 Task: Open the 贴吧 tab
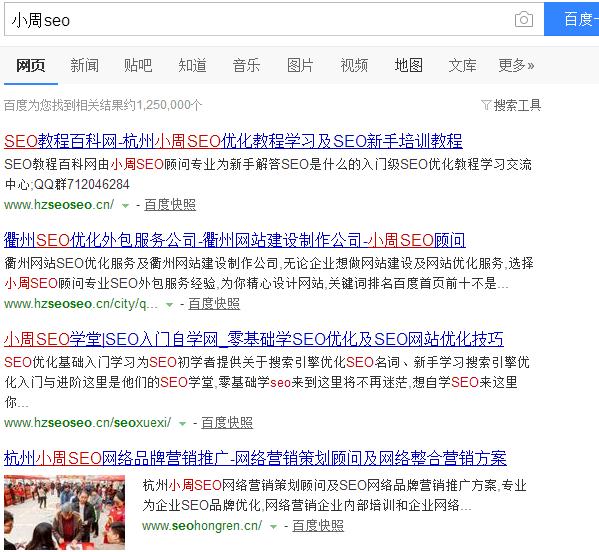coord(138,65)
